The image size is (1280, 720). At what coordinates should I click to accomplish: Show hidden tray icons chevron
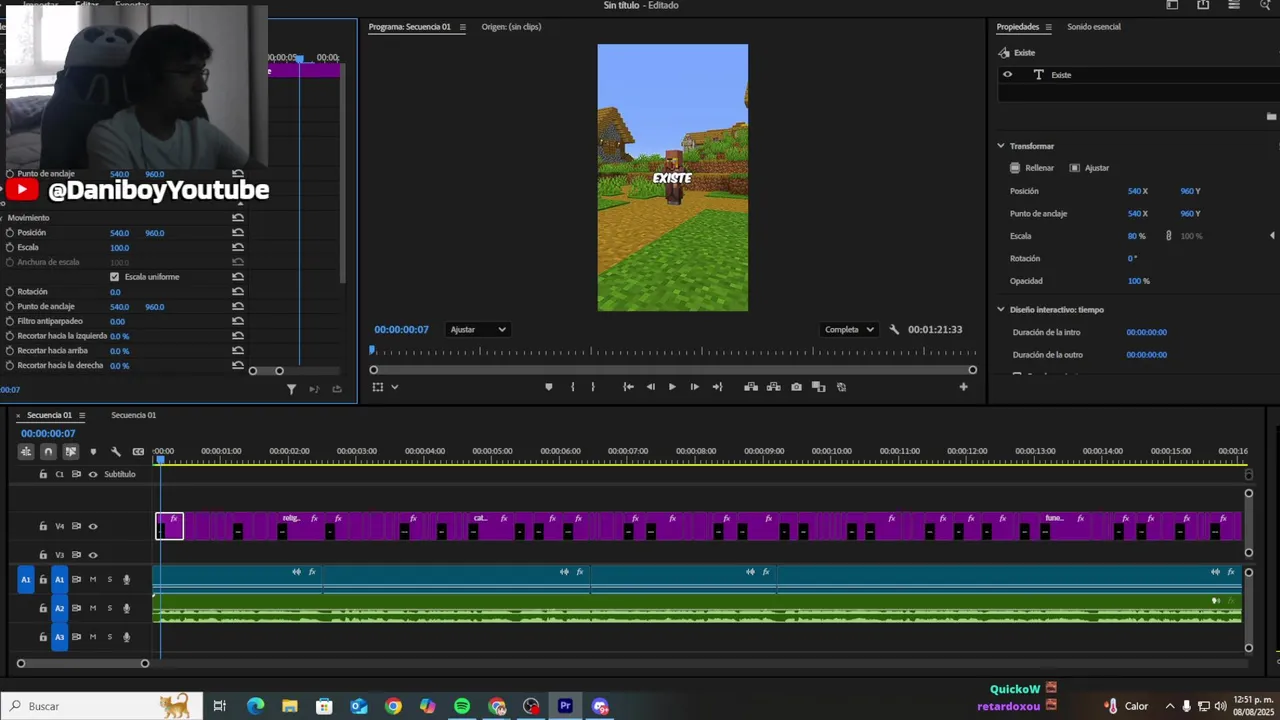click(1169, 706)
